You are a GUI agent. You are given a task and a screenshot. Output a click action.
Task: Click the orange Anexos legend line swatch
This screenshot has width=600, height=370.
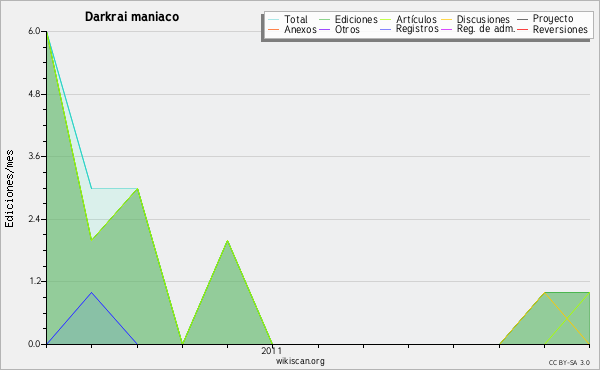click(x=274, y=29)
